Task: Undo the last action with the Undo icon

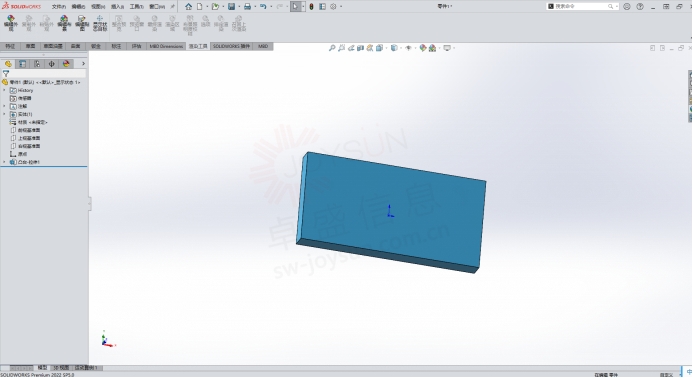Action: pyautogui.click(x=263, y=7)
